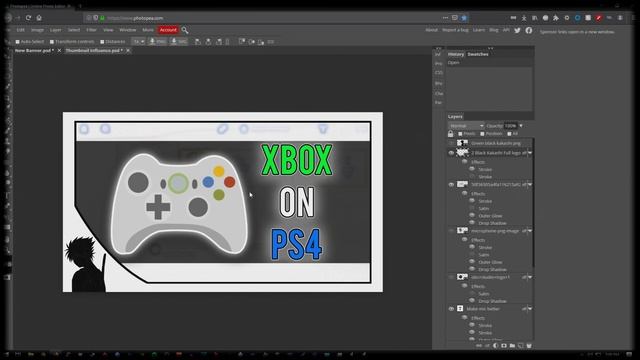Show the Green black kakashi.png layer
The height and width of the screenshot is (360, 640).
click(x=451, y=143)
